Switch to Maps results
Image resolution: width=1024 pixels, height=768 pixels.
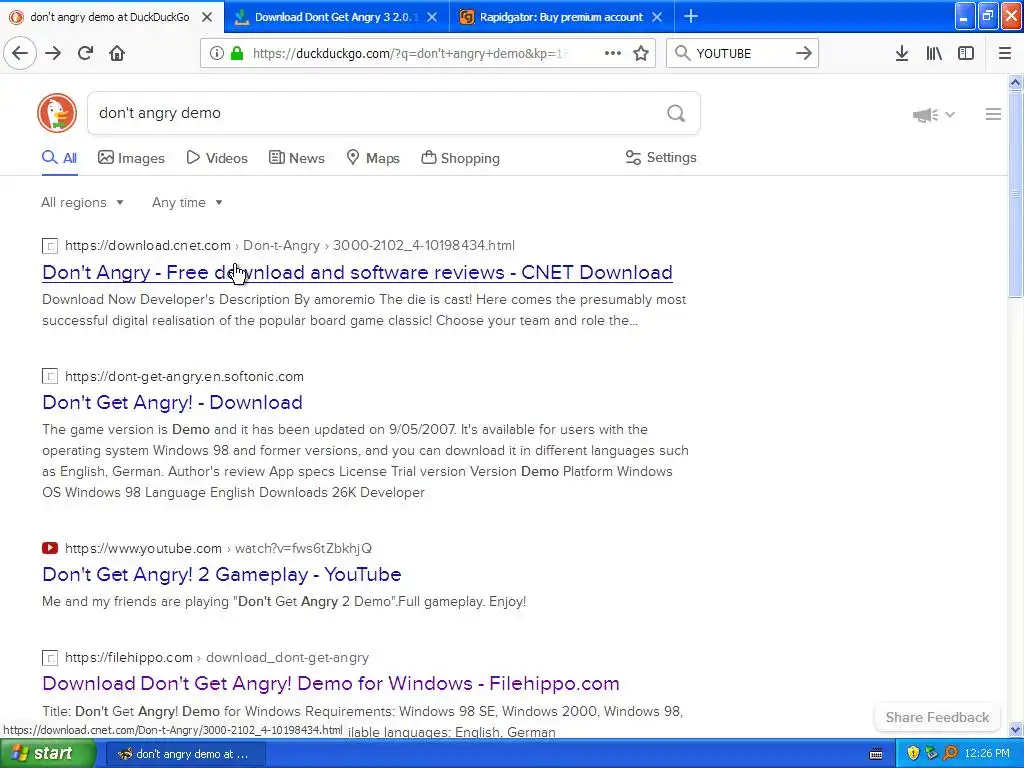click(x=373, y=158)
